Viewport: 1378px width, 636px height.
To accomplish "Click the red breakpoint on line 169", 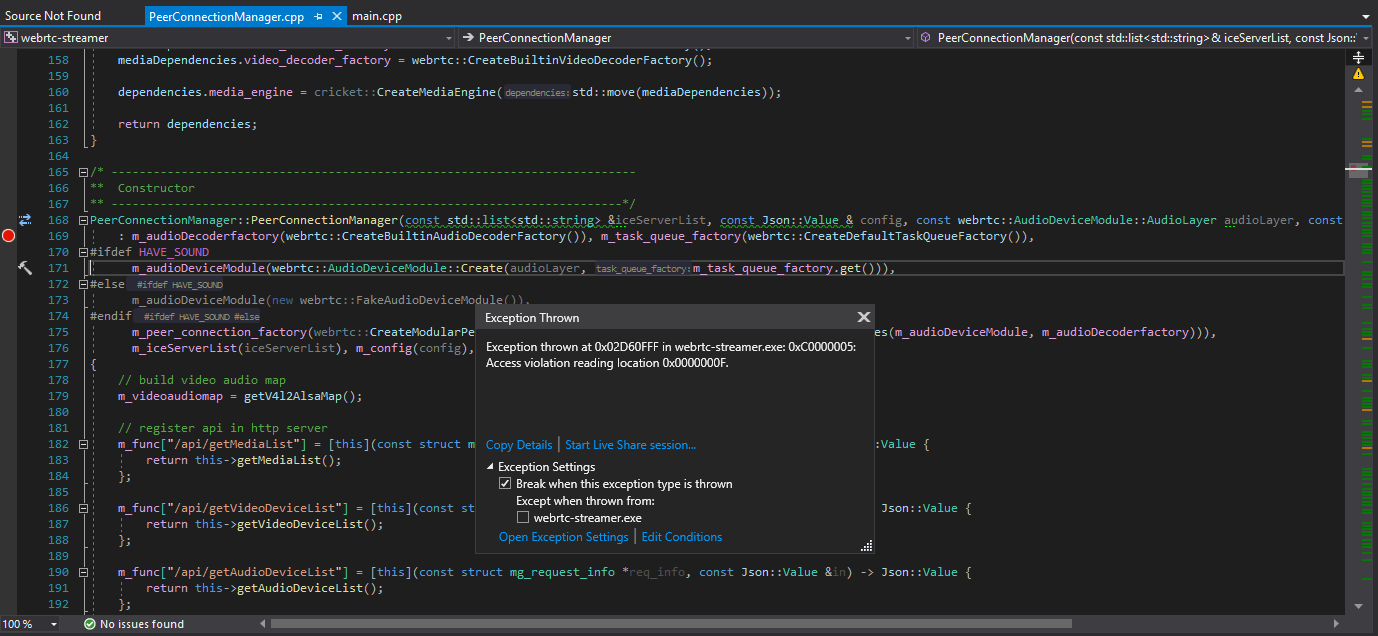I will 8,236.
